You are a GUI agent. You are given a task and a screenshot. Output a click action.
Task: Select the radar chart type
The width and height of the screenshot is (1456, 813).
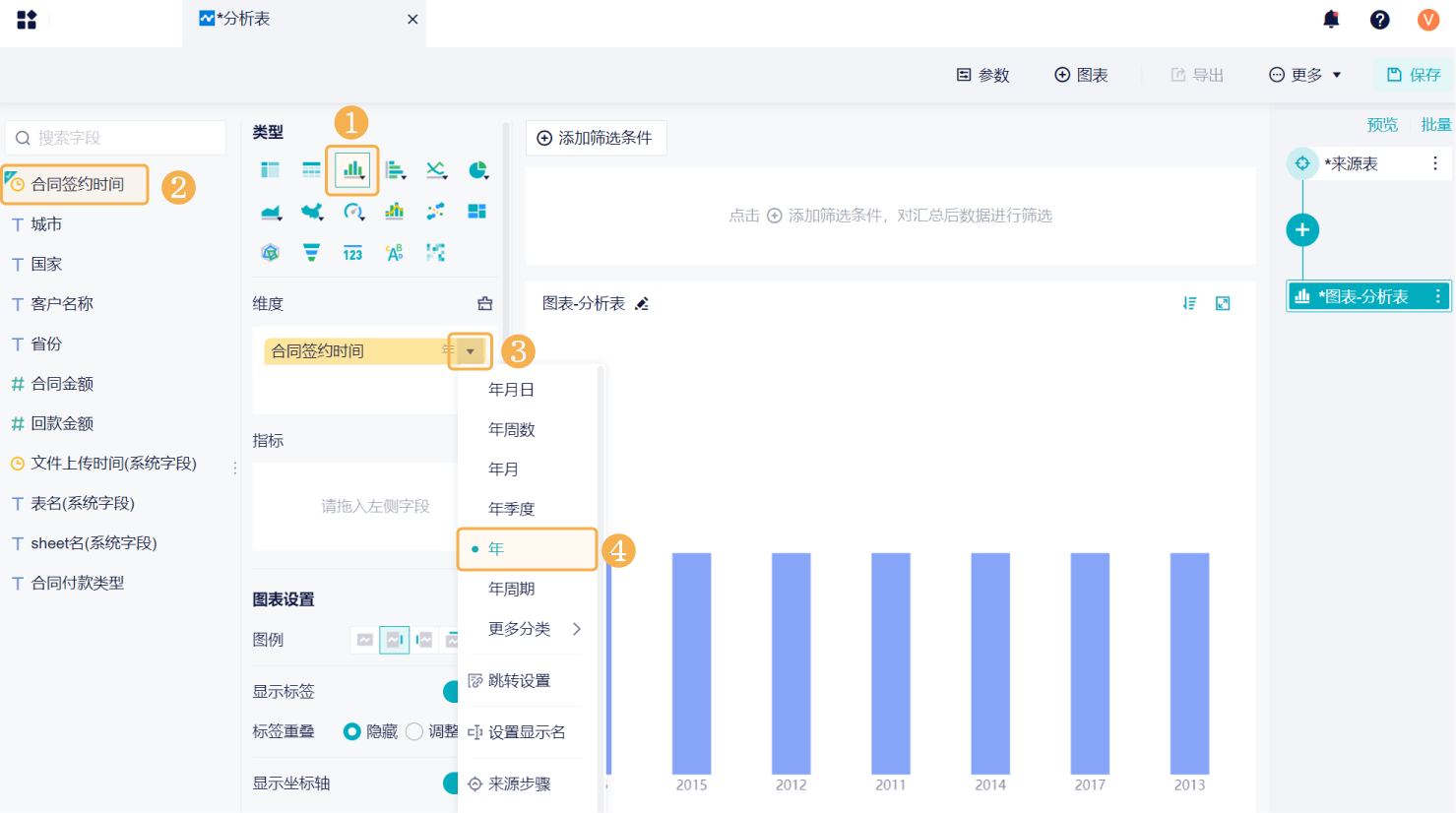pyautogui.click(x=270, y=253)
